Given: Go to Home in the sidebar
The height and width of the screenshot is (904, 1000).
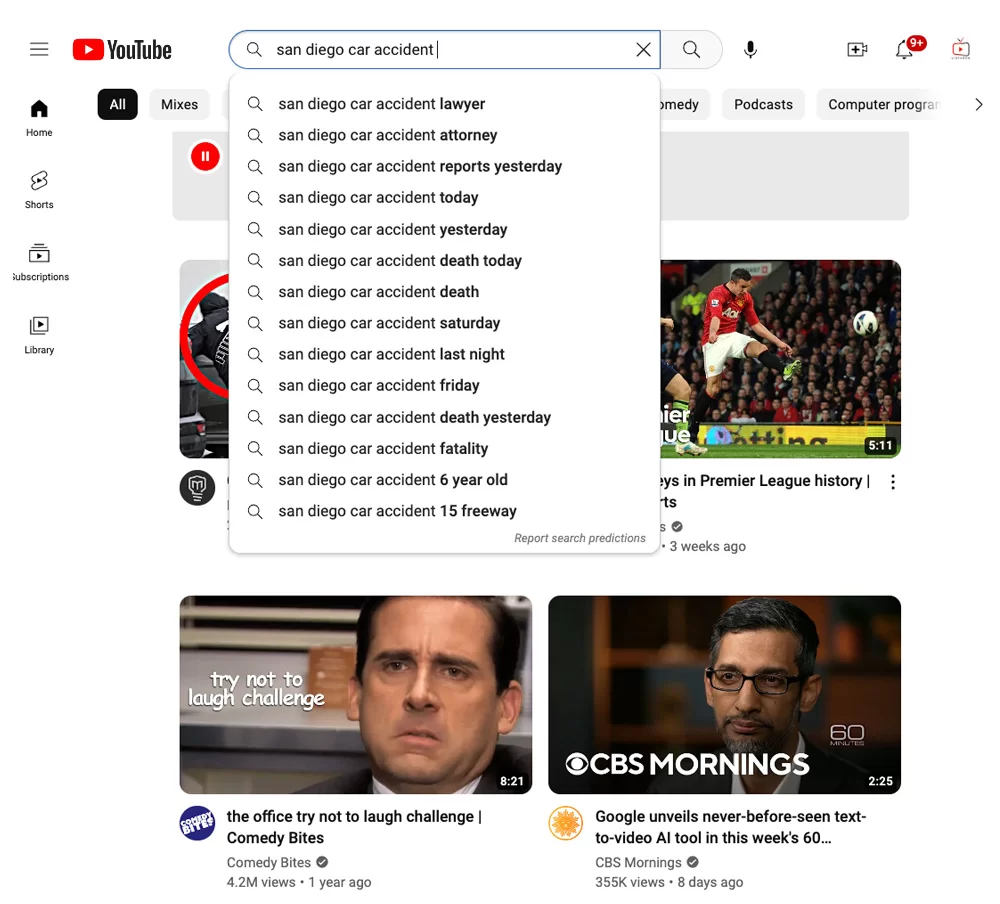Looking at the screenshot, I should (39, 118).
